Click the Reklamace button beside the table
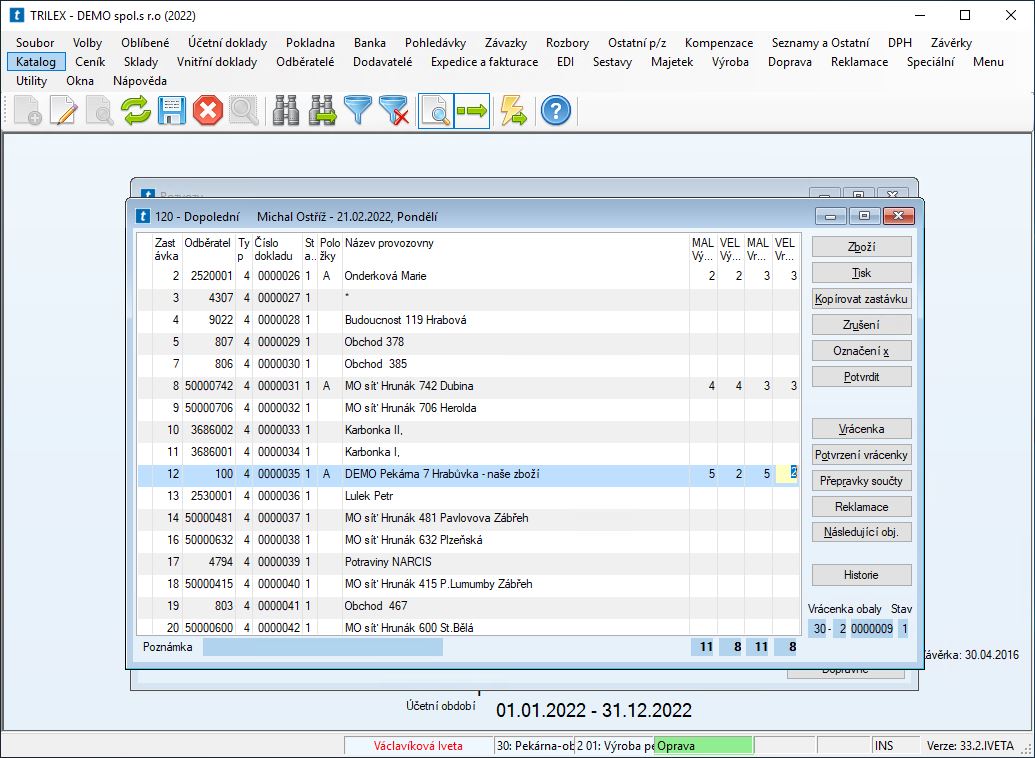 click(861, 507)
